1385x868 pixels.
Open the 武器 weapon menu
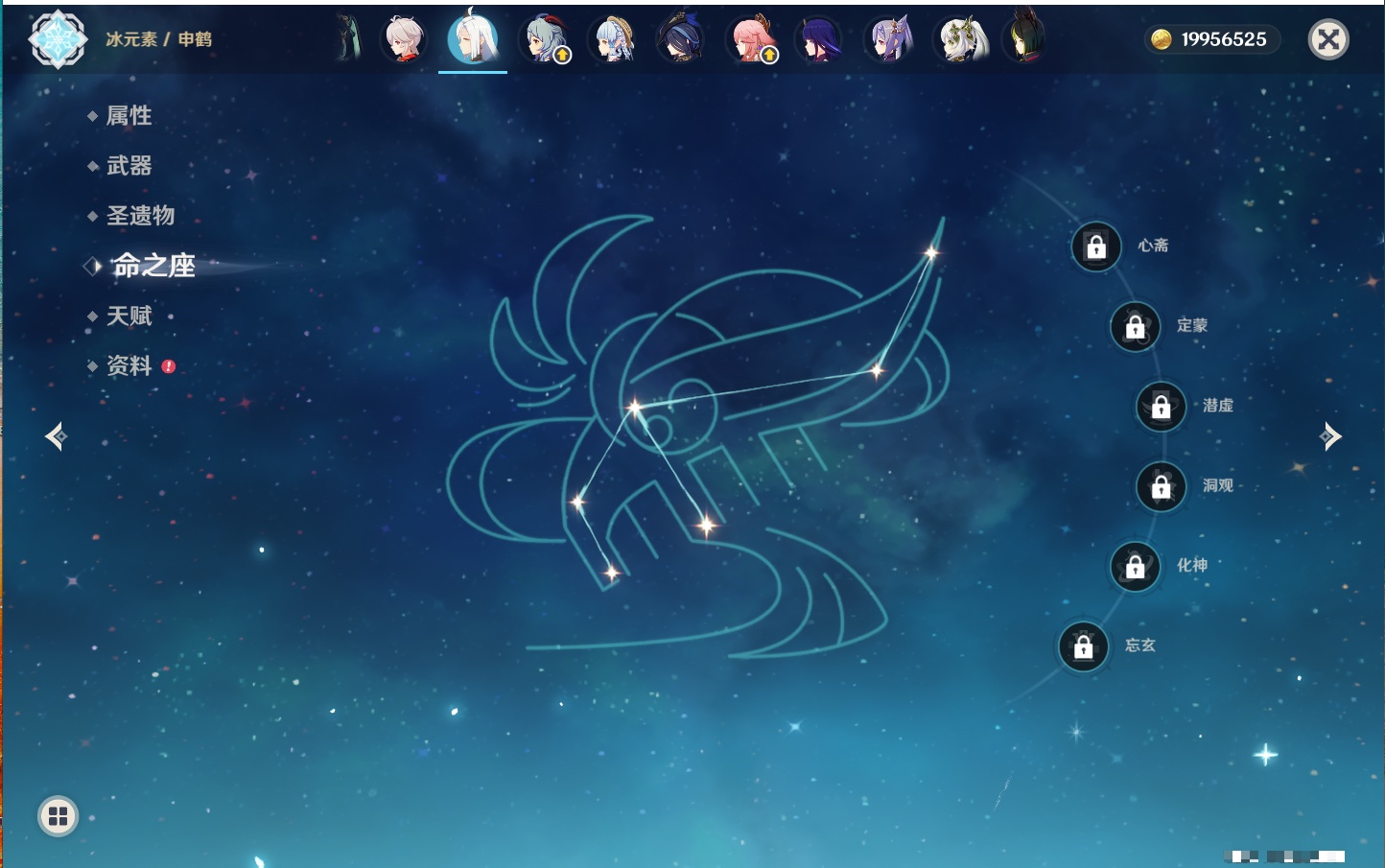click(x=129, y=166)
